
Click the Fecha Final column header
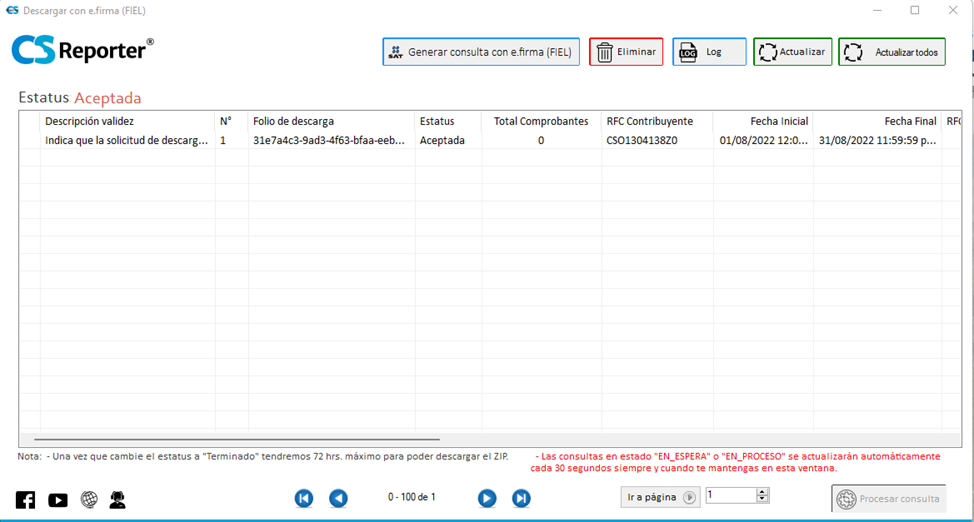click(x=877, y=121)
